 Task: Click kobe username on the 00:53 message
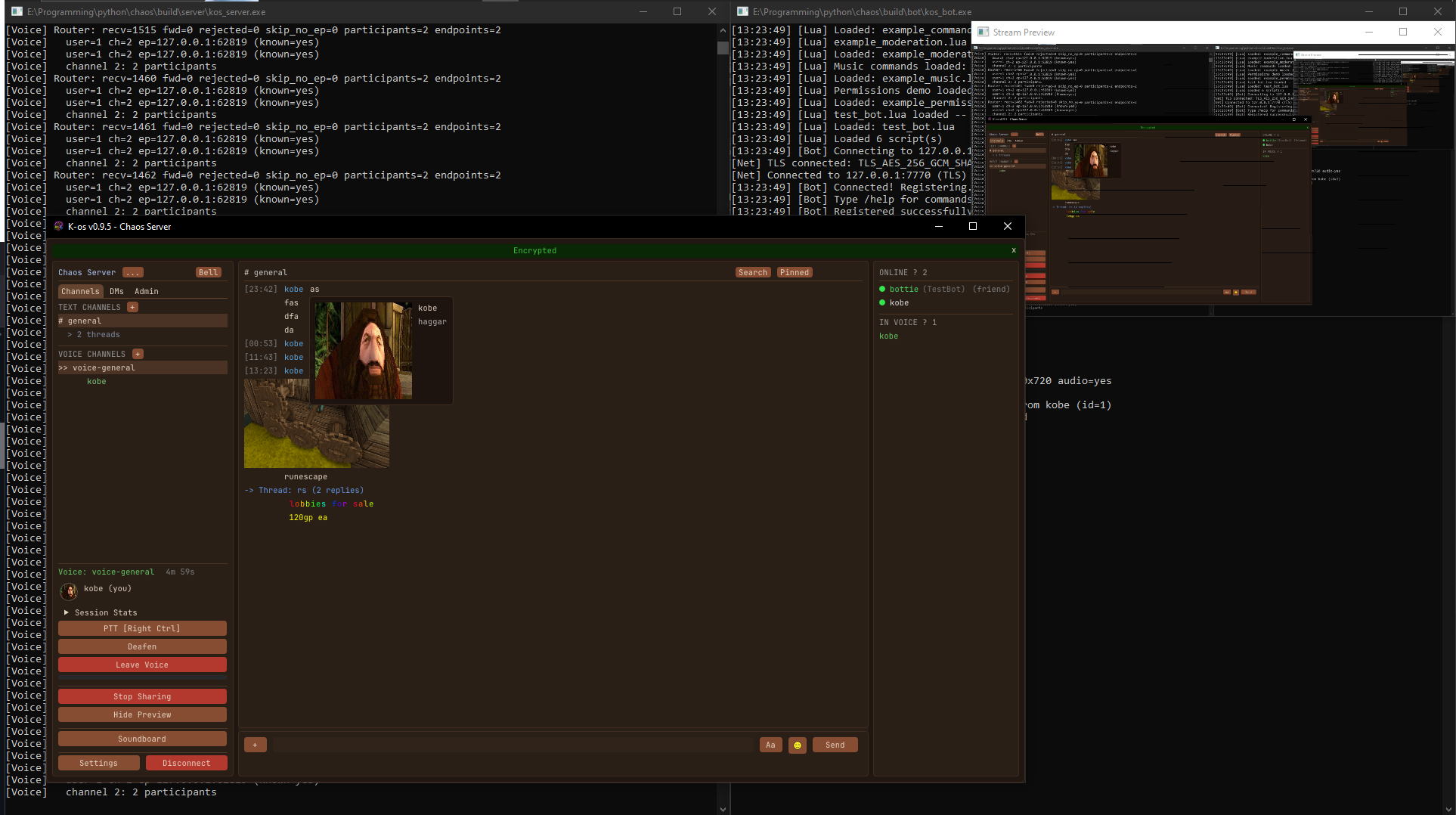point(294,344)
